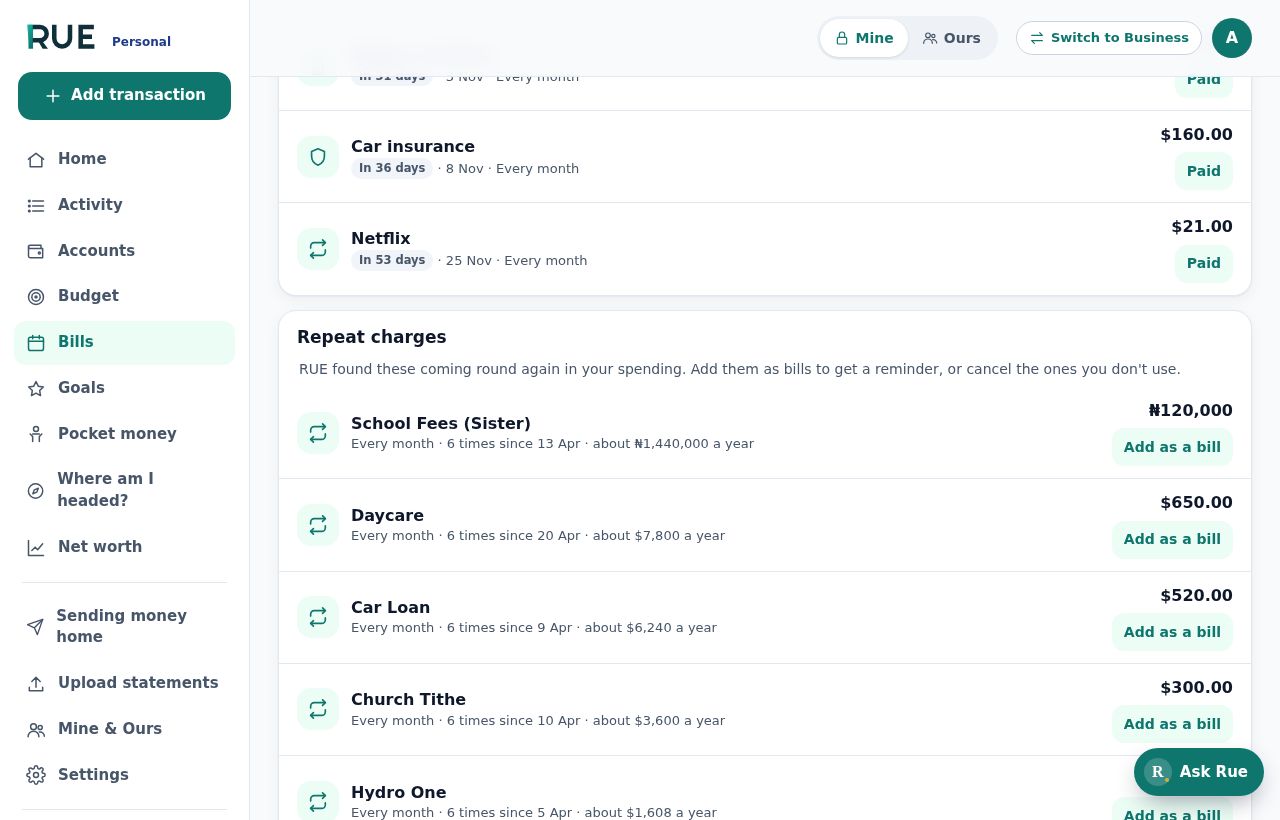1280x820 pixels.
Task: Click Paid status for Netflix
Action: coord(1204,263)
